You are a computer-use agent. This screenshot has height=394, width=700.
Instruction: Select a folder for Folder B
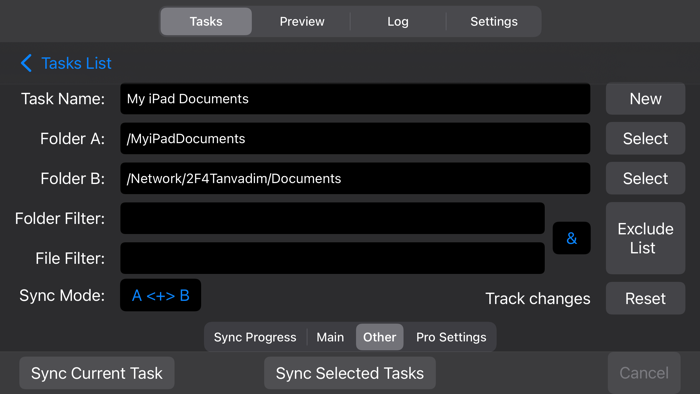(x=645, y=178)
